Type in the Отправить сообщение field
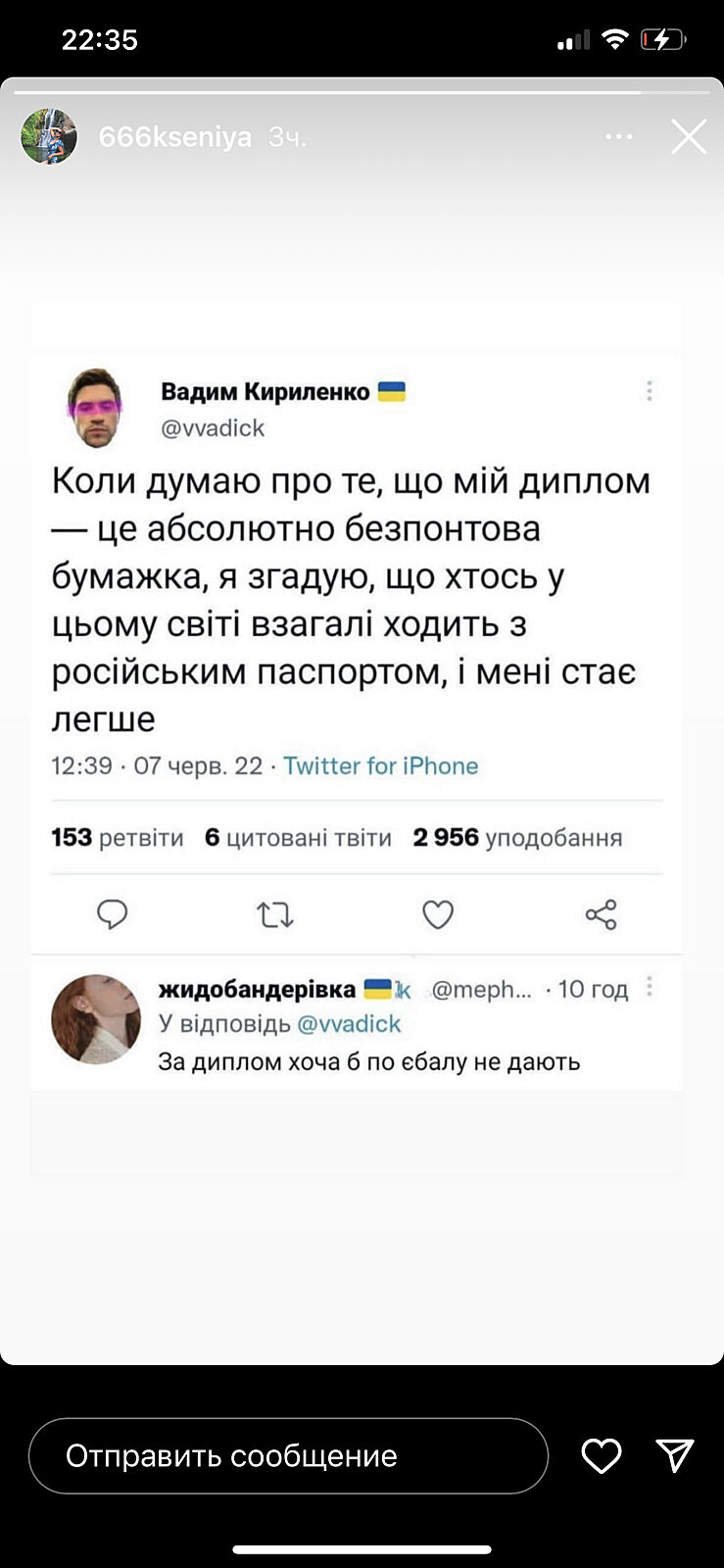 coord(288,1456)
